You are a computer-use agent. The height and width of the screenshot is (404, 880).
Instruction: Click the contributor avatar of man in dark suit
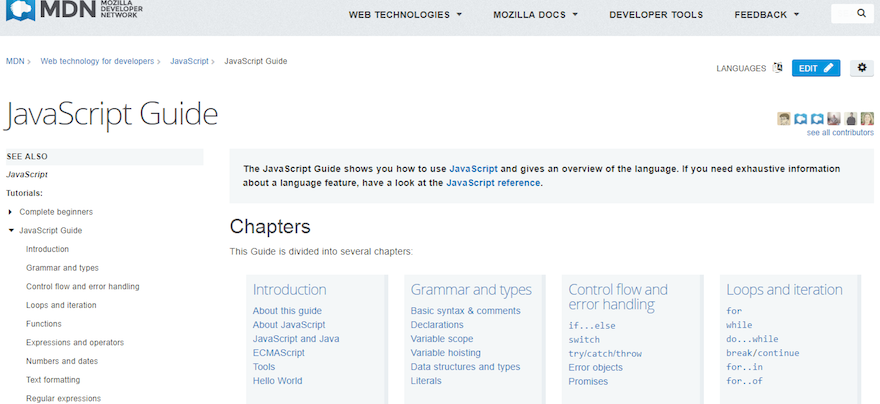(x=851, y=118)
